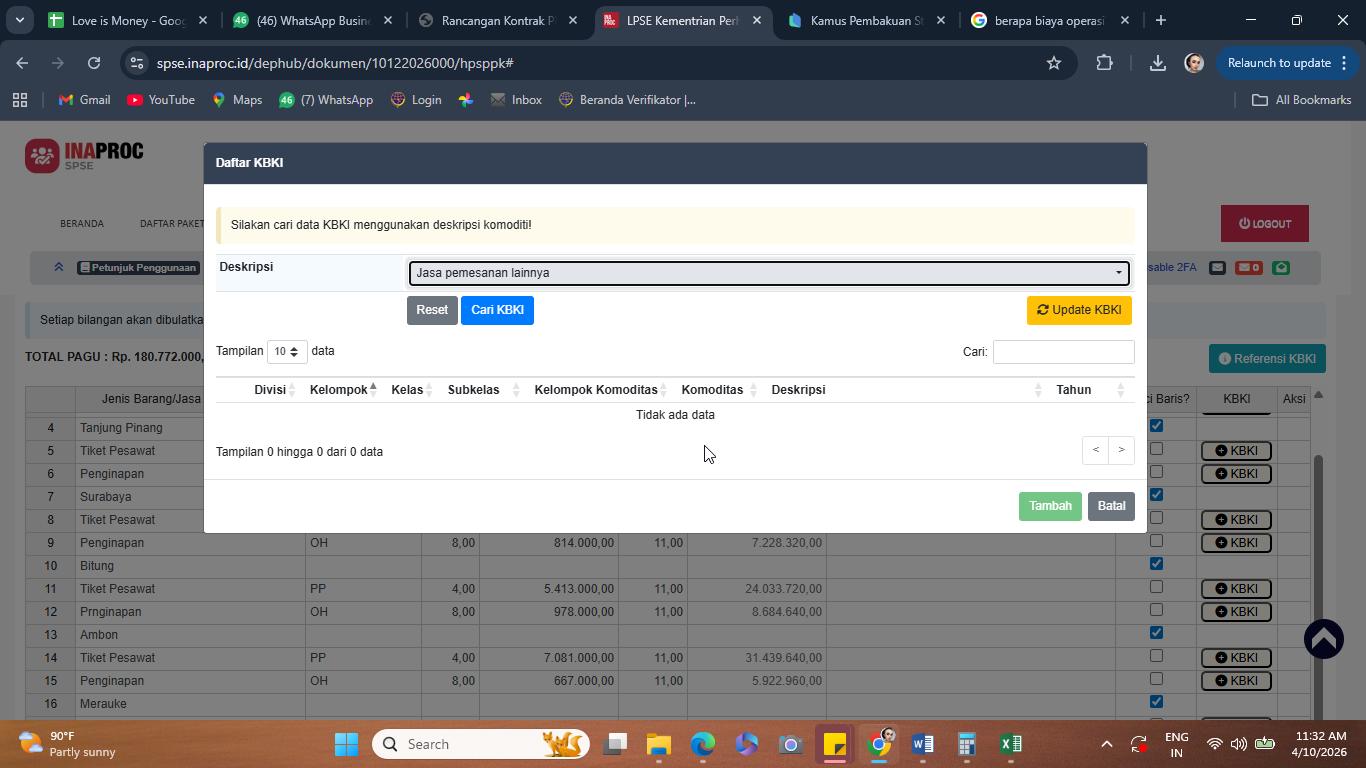Click the Referensi KBKI button behind dialog
Image resolution: width=1366 pixels, height=768 pixels.
(1267, 359)
